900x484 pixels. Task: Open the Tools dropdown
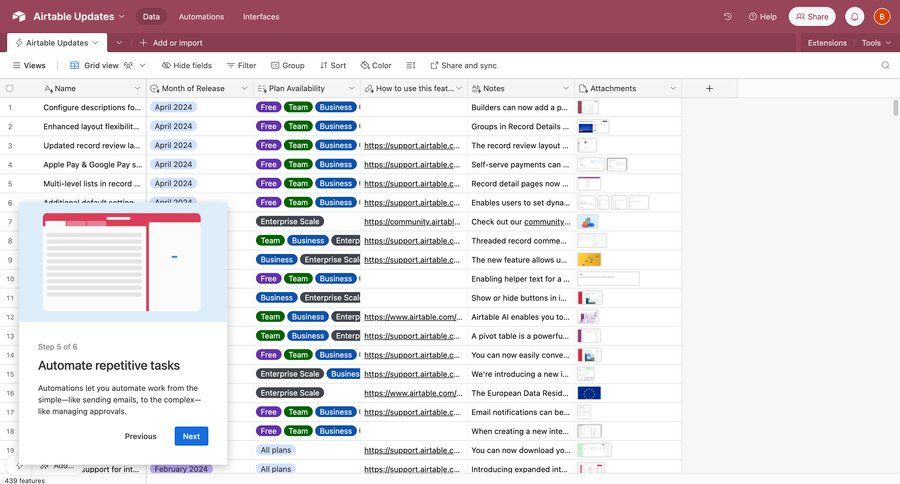point(876,42)
